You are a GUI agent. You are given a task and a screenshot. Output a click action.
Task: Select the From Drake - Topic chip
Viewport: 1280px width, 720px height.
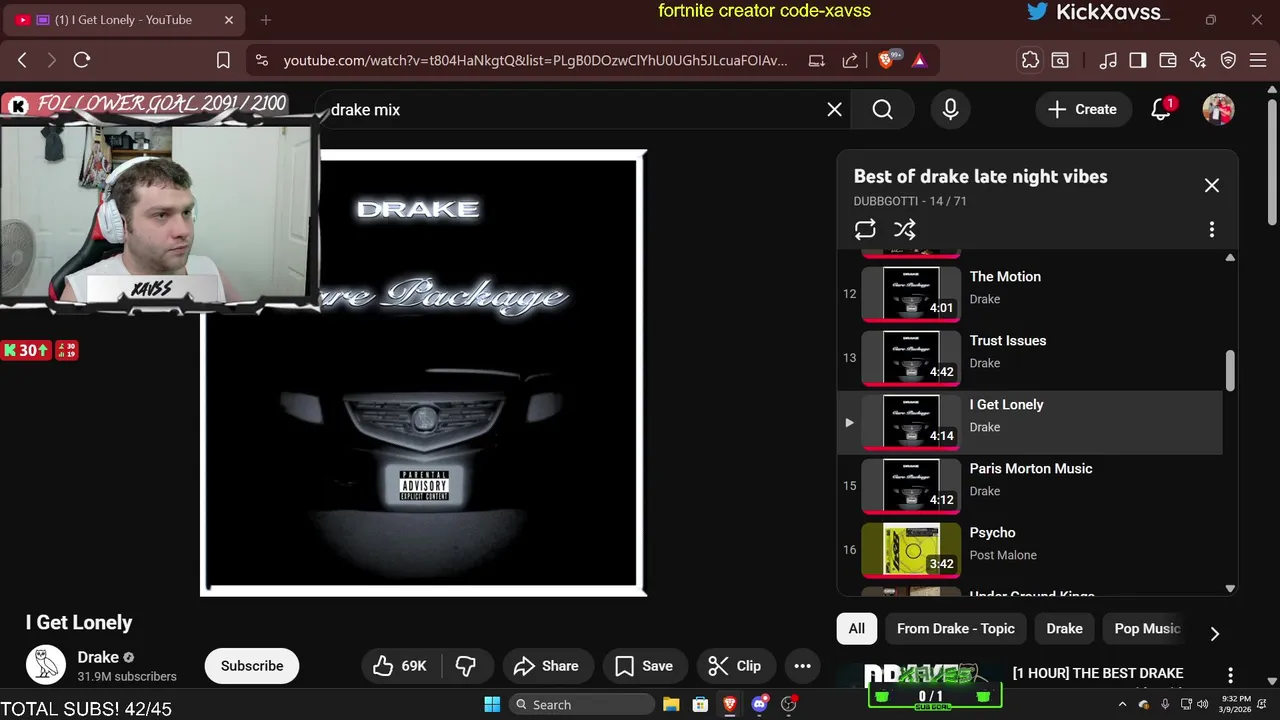[955, 629]
